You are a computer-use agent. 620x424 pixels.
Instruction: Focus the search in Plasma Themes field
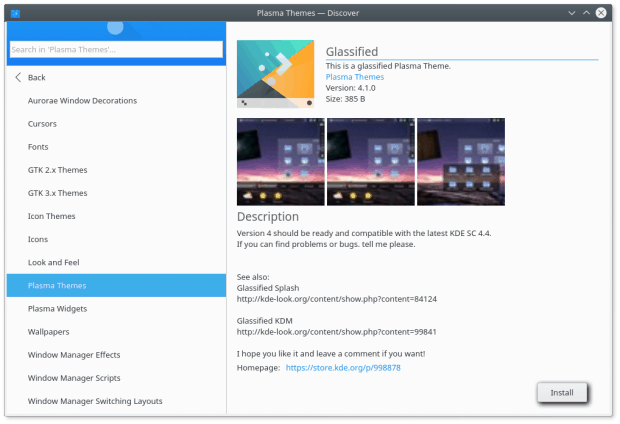tap(116, 49)
